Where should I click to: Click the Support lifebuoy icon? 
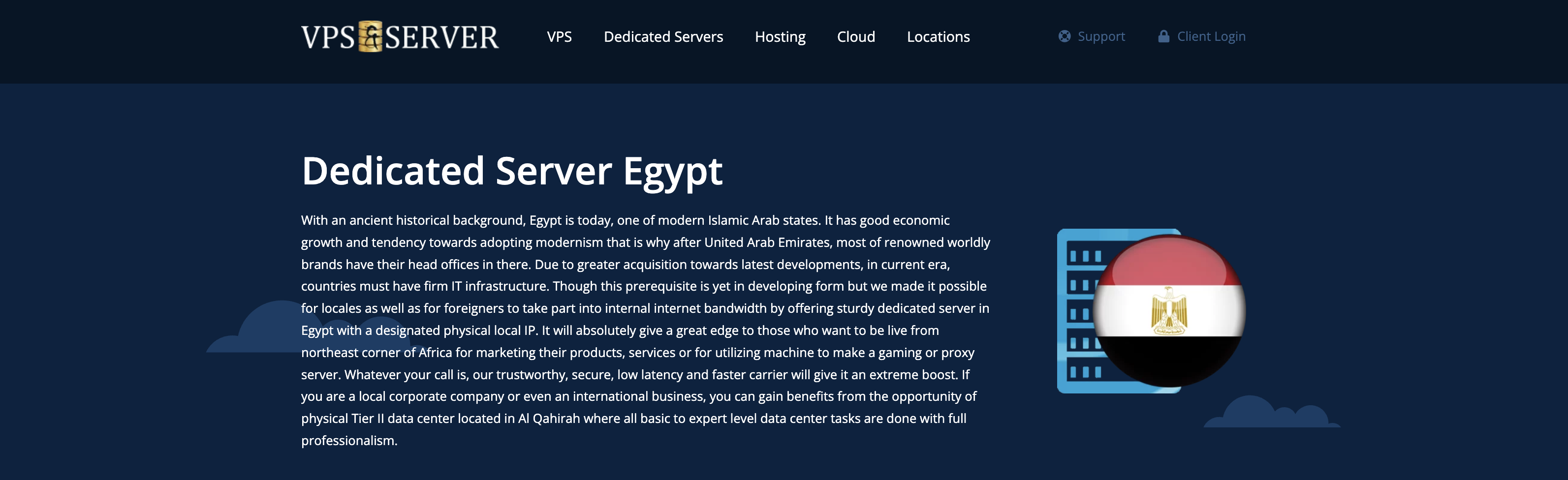point(1064,36)
